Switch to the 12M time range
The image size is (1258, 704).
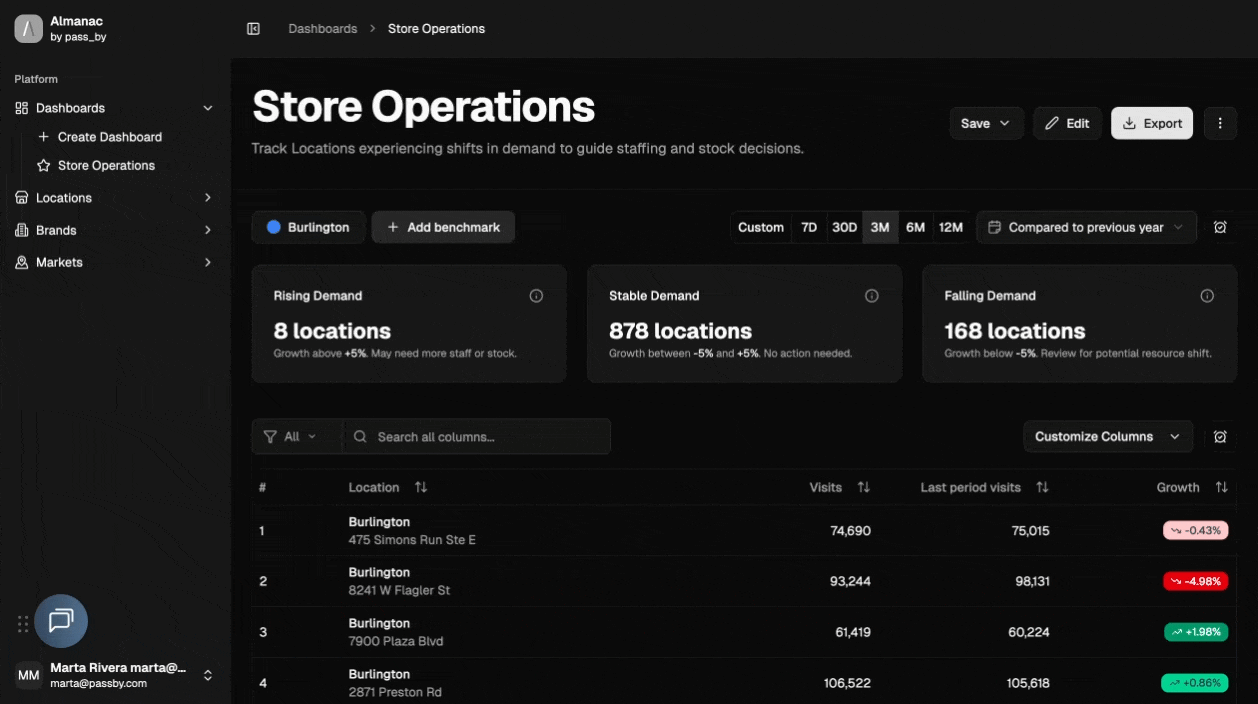click(950, 227)
